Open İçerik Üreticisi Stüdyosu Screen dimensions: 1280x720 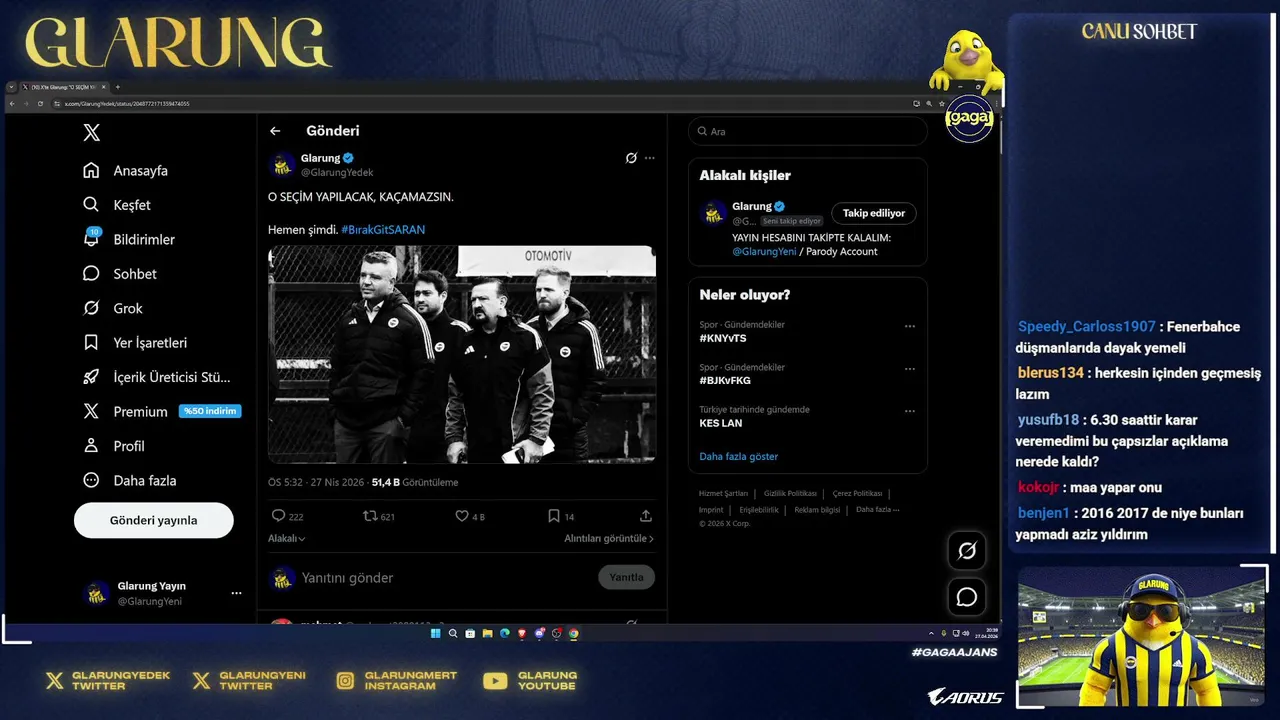[x=157, y=377]
